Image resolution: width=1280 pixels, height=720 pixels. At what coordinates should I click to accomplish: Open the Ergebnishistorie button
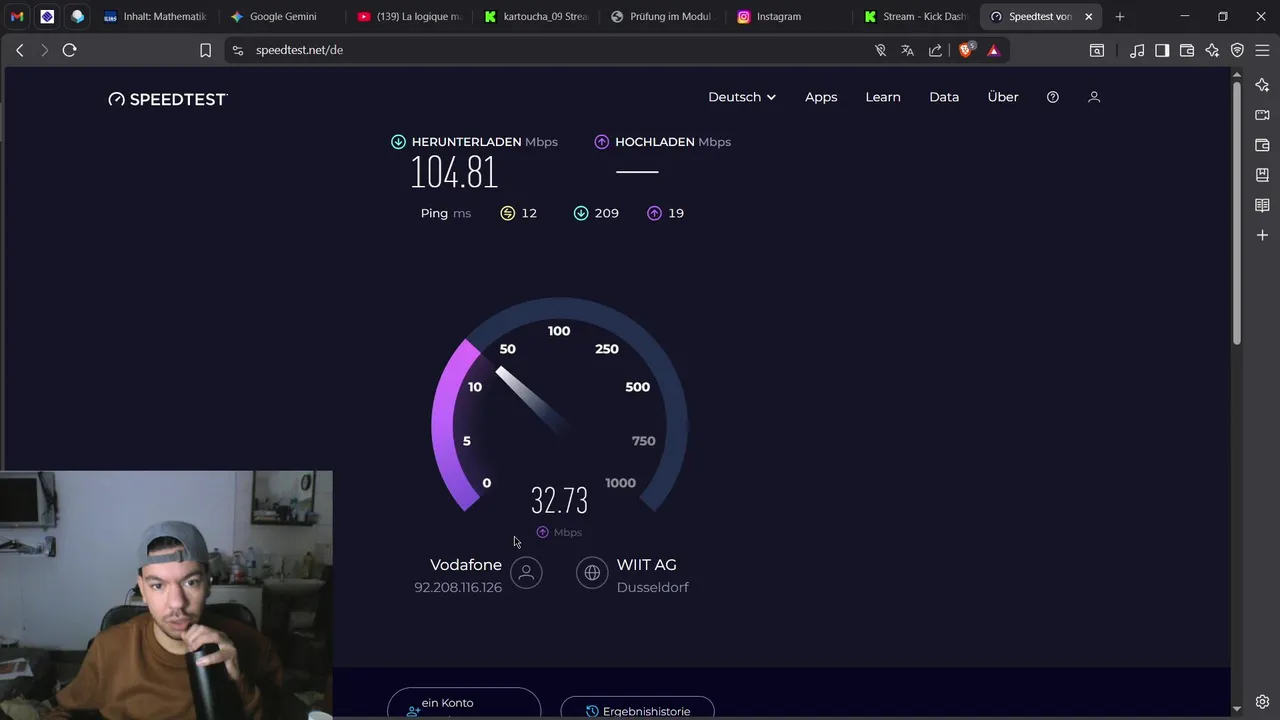(637, 708)
